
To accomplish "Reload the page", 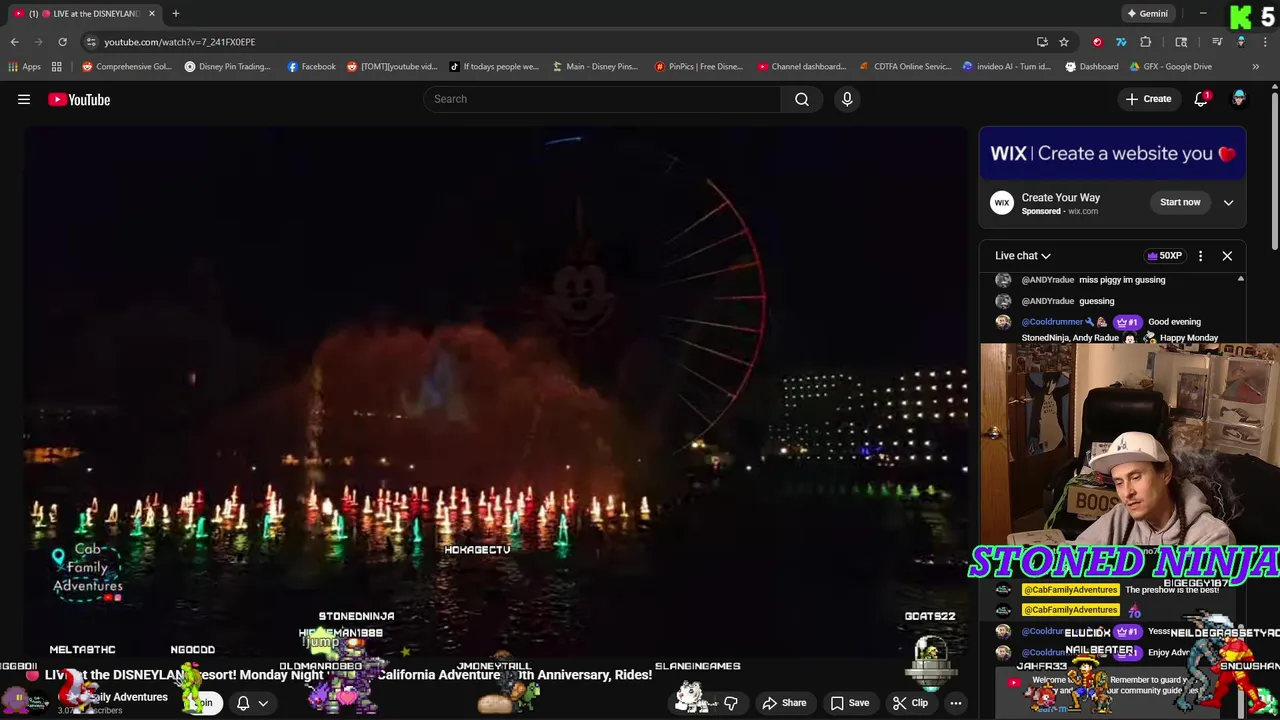I will (x=62, y=42).
